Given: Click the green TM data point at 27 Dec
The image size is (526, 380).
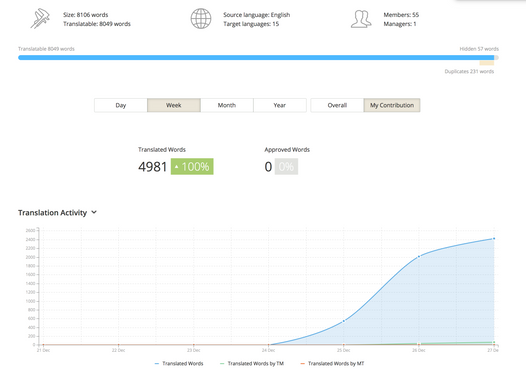Looking at the screenshot, I should [x=494, y=342].
